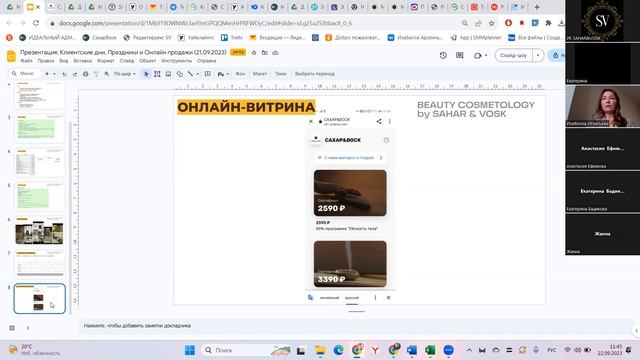Click the Insert shape icon
This screenshot has height=360, width=640.
[x=180, y=74]
